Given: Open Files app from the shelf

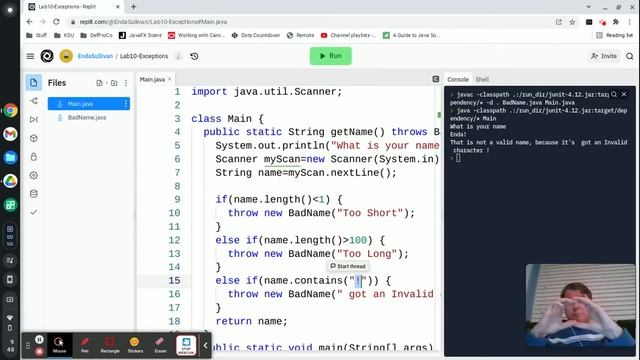Looking at the screenshot, I should (10, 157).
